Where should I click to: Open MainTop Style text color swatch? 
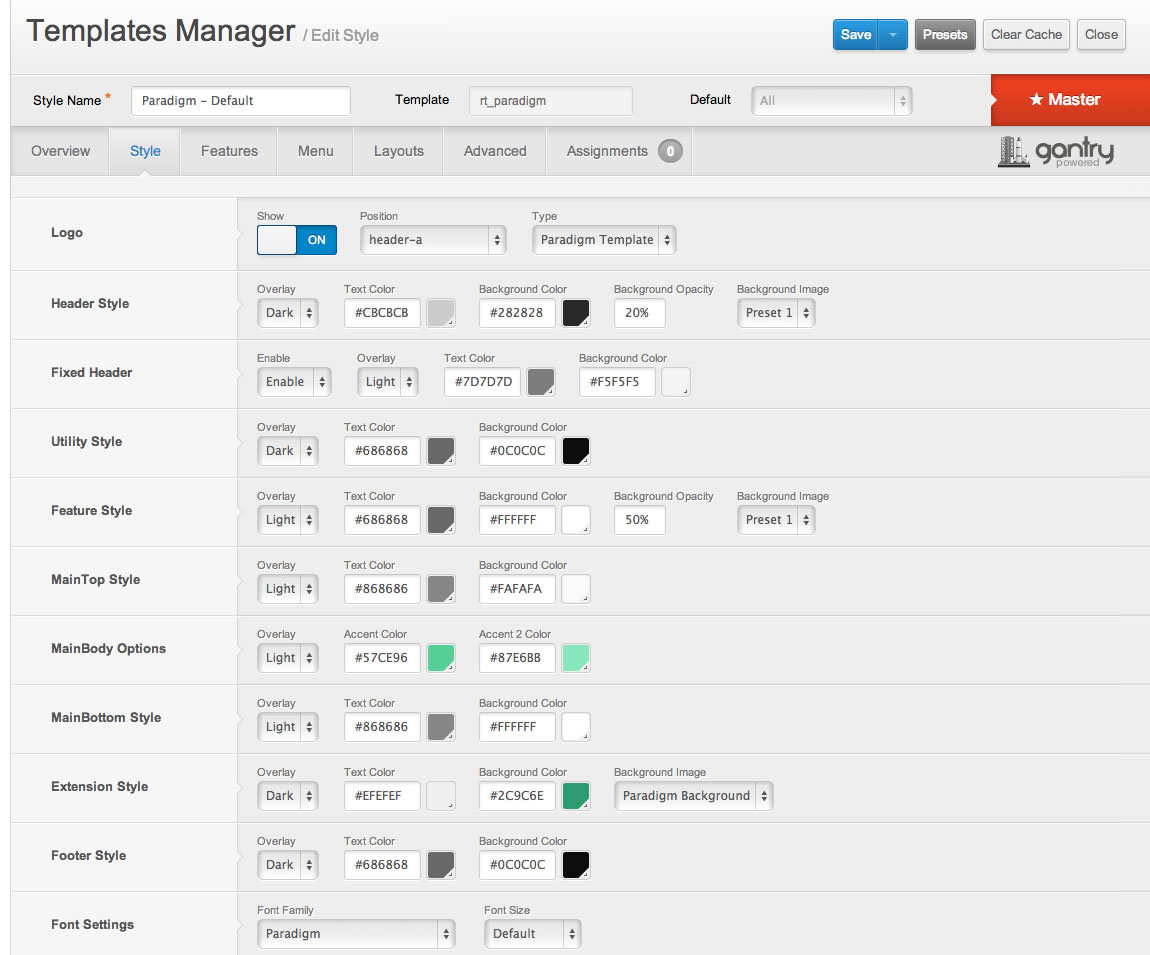click(441, 588)
